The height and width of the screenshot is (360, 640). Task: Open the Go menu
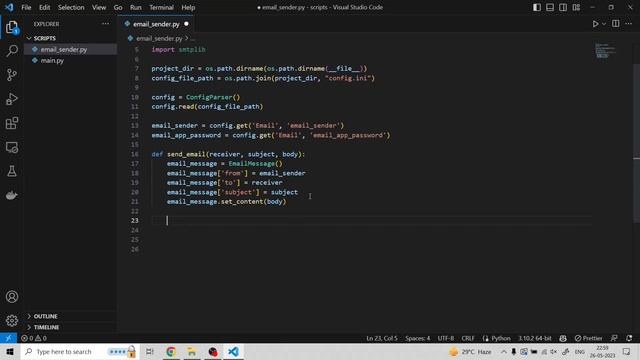(x=118, y=7)
